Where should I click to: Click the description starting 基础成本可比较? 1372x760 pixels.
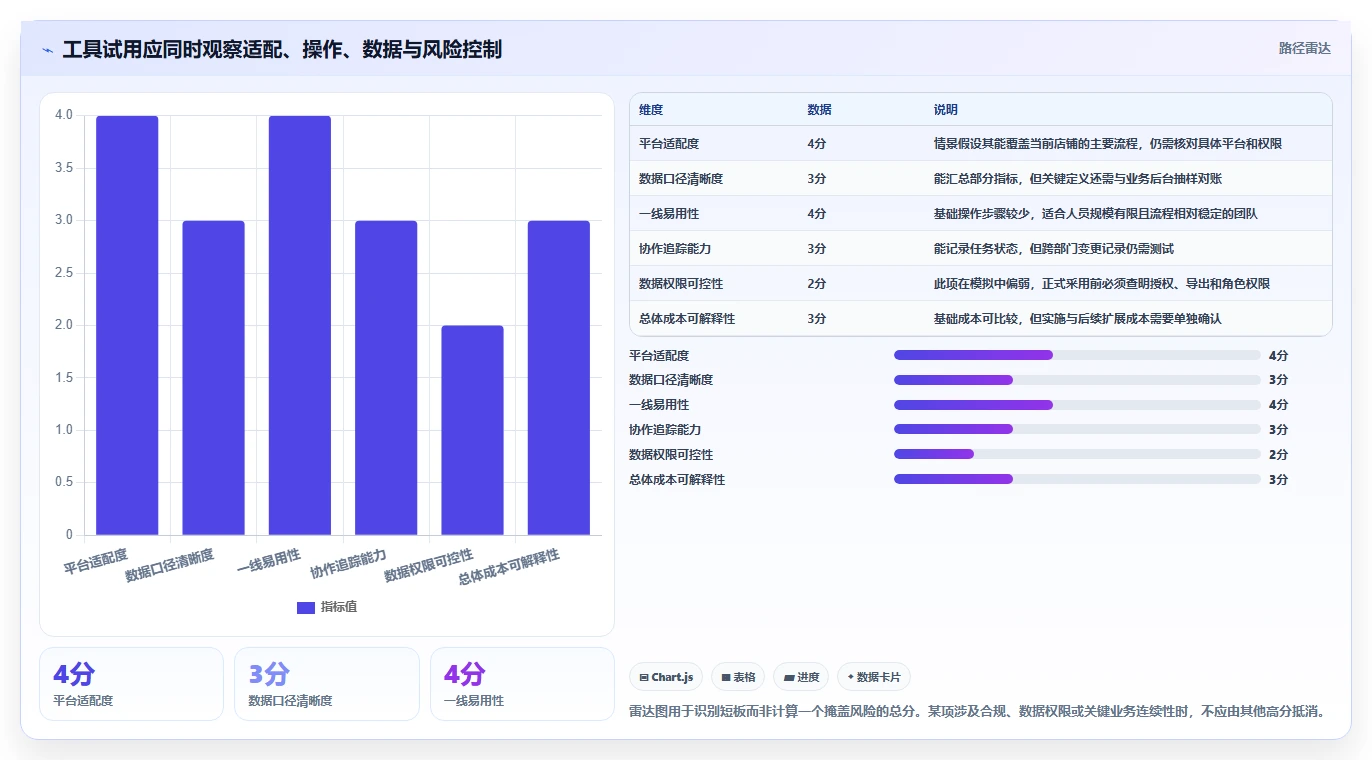click(x=1077, y=319)
